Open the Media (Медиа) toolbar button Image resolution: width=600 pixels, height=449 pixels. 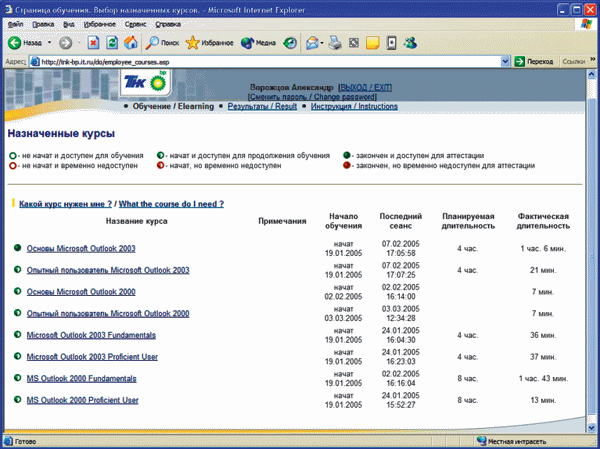258,43
